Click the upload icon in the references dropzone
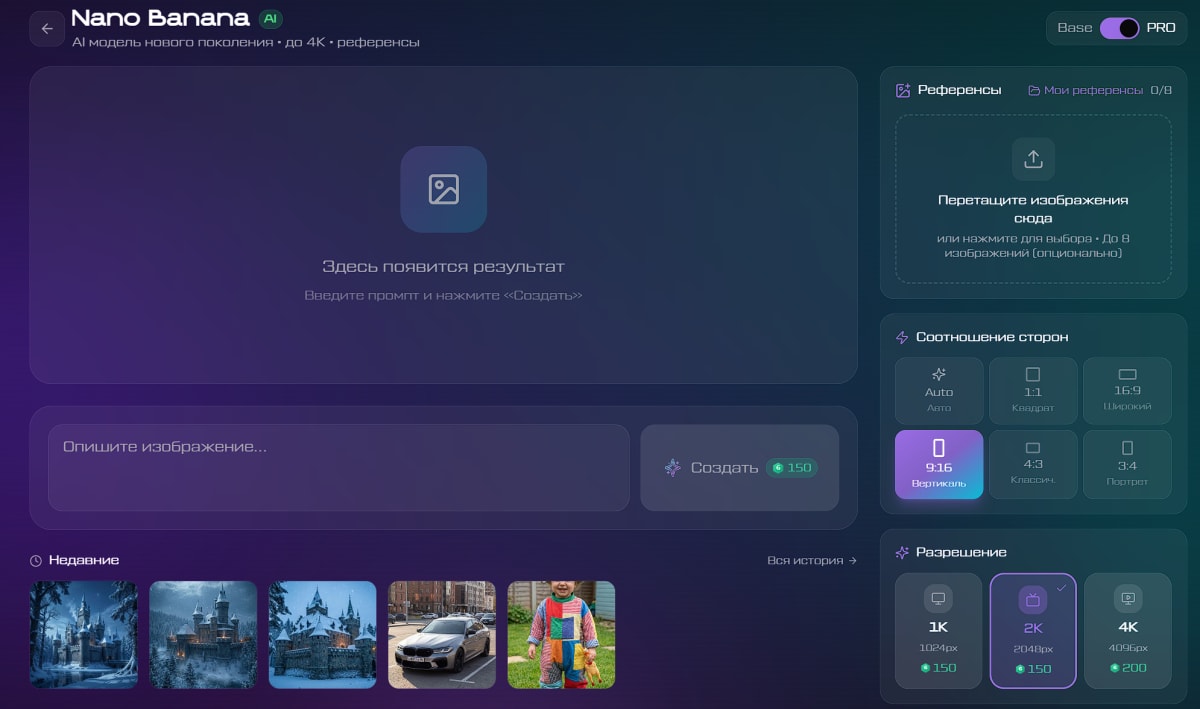The image size is (1200, 709). click(x=1032, y=159)
